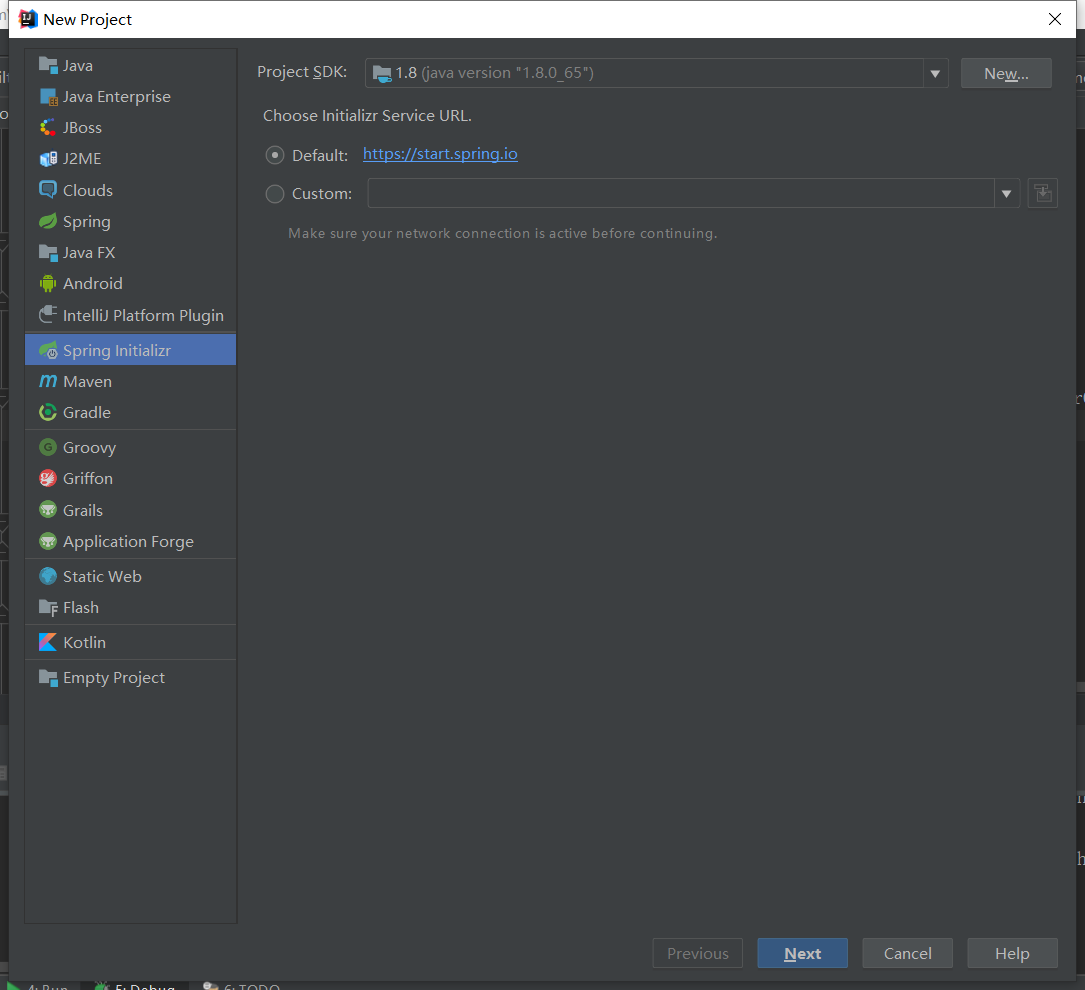Select the Android label text
Image resolution: width=1085 pixels, height=990 pixels.
(93, 284)
